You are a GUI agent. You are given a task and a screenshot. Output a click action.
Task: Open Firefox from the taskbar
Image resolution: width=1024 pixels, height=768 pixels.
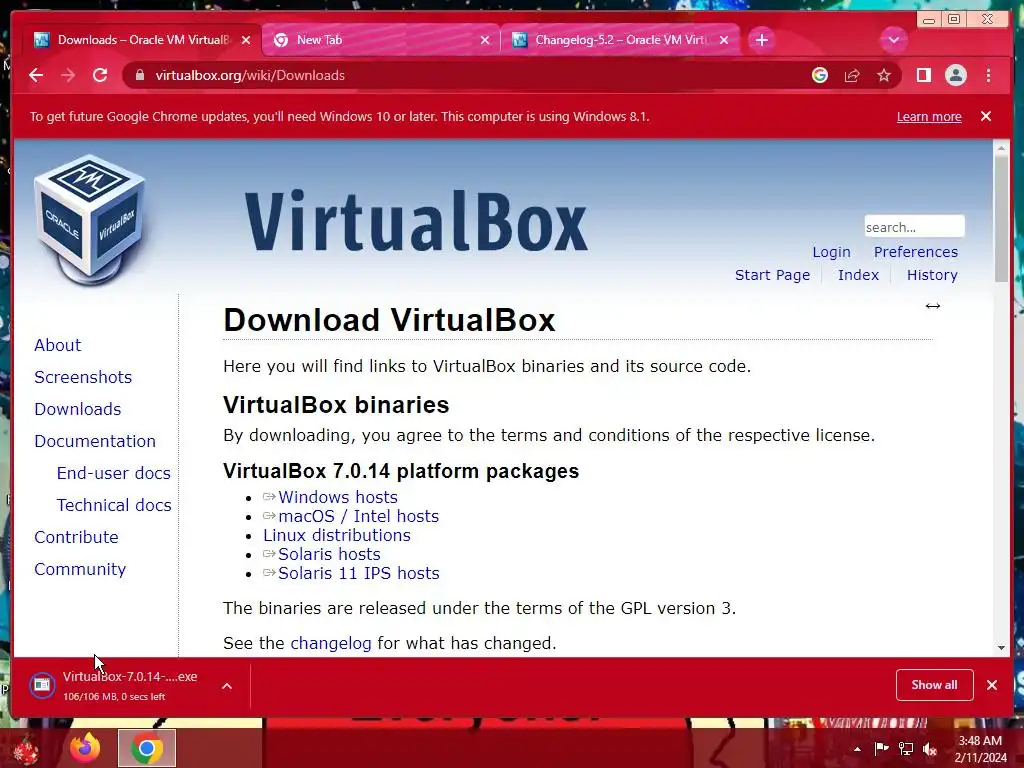click(x=86, y=748)
